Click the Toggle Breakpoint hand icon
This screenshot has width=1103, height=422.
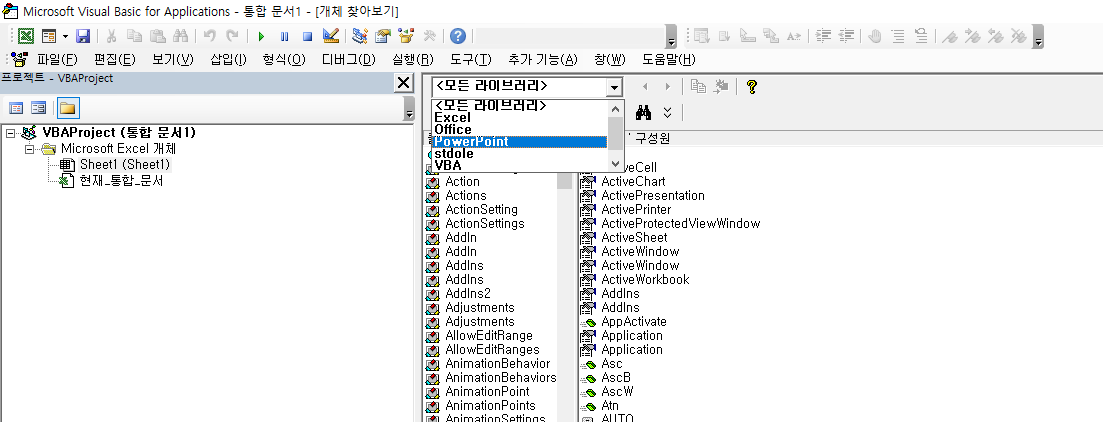pyautogui.click(x=875, y=36)
